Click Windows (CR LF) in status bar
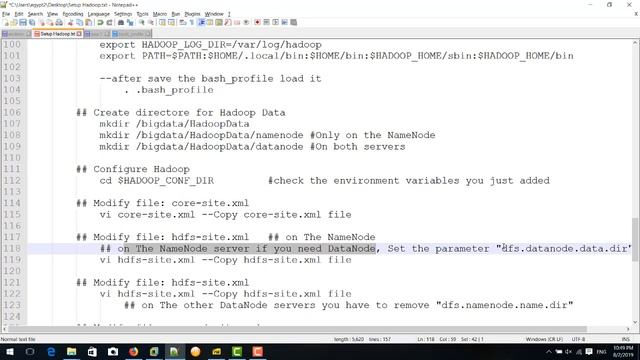The width and height of the screenshot is (640, 360). [x=544, y=339]
